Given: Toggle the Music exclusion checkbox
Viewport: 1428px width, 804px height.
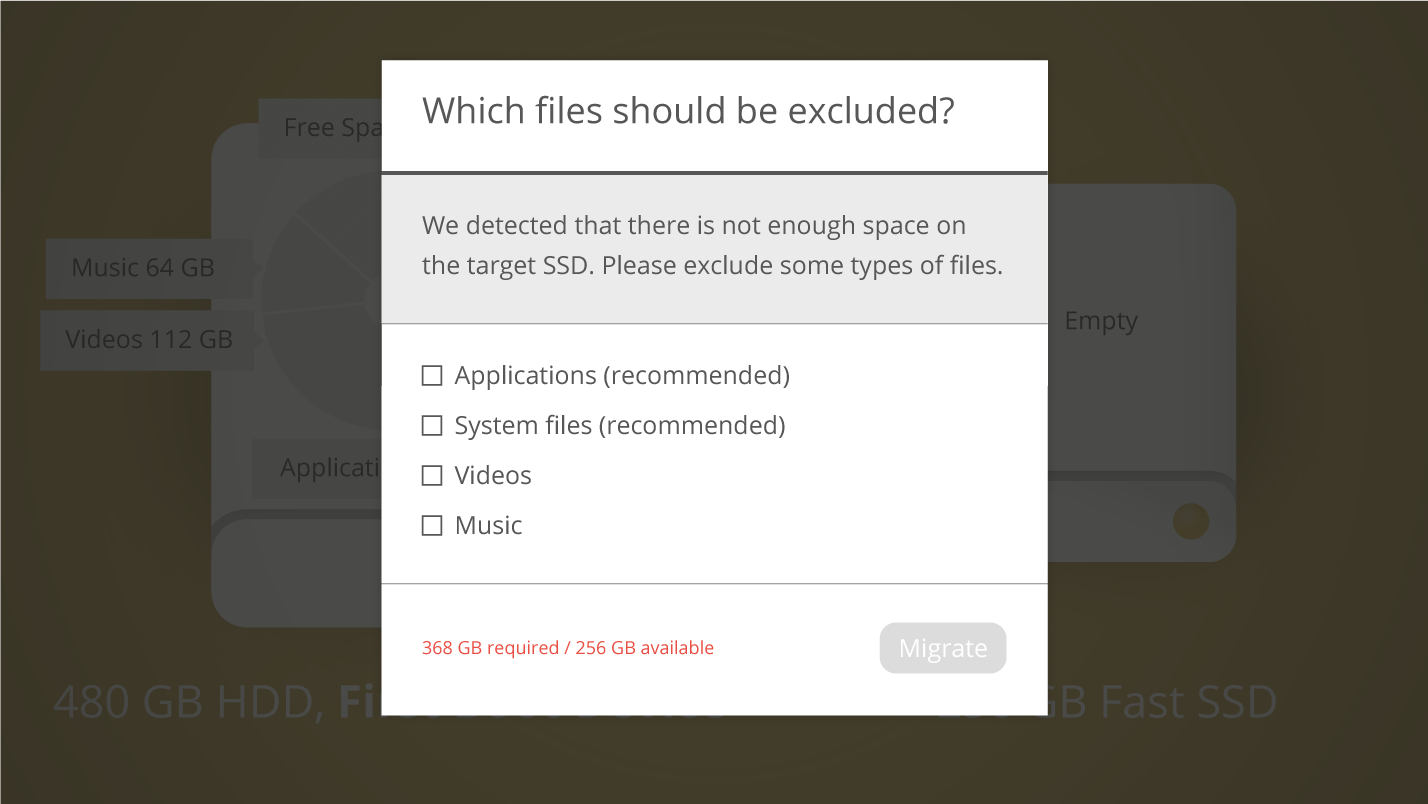Looking at the screenshot, I should point(432,526).
